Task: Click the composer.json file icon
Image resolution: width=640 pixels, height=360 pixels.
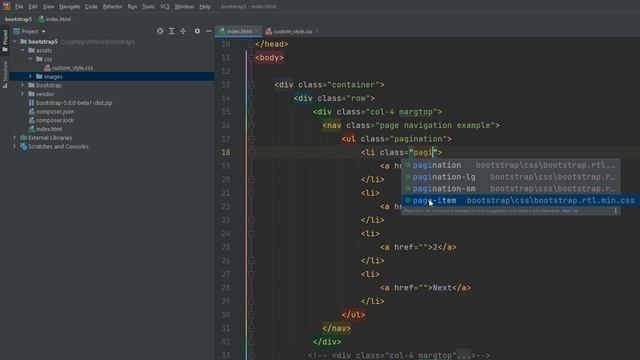Action: [31, 111]
